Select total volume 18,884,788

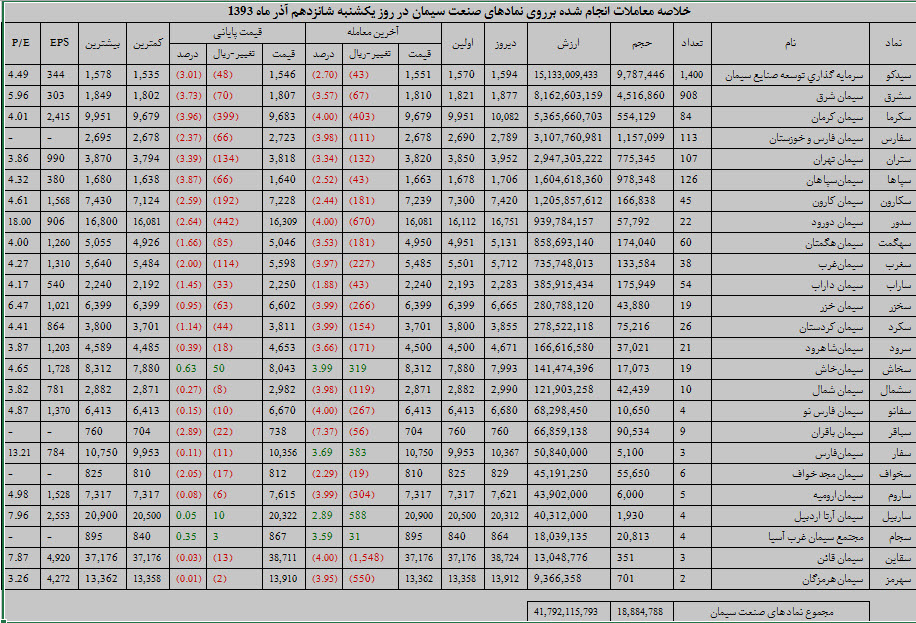pos(640,612)
